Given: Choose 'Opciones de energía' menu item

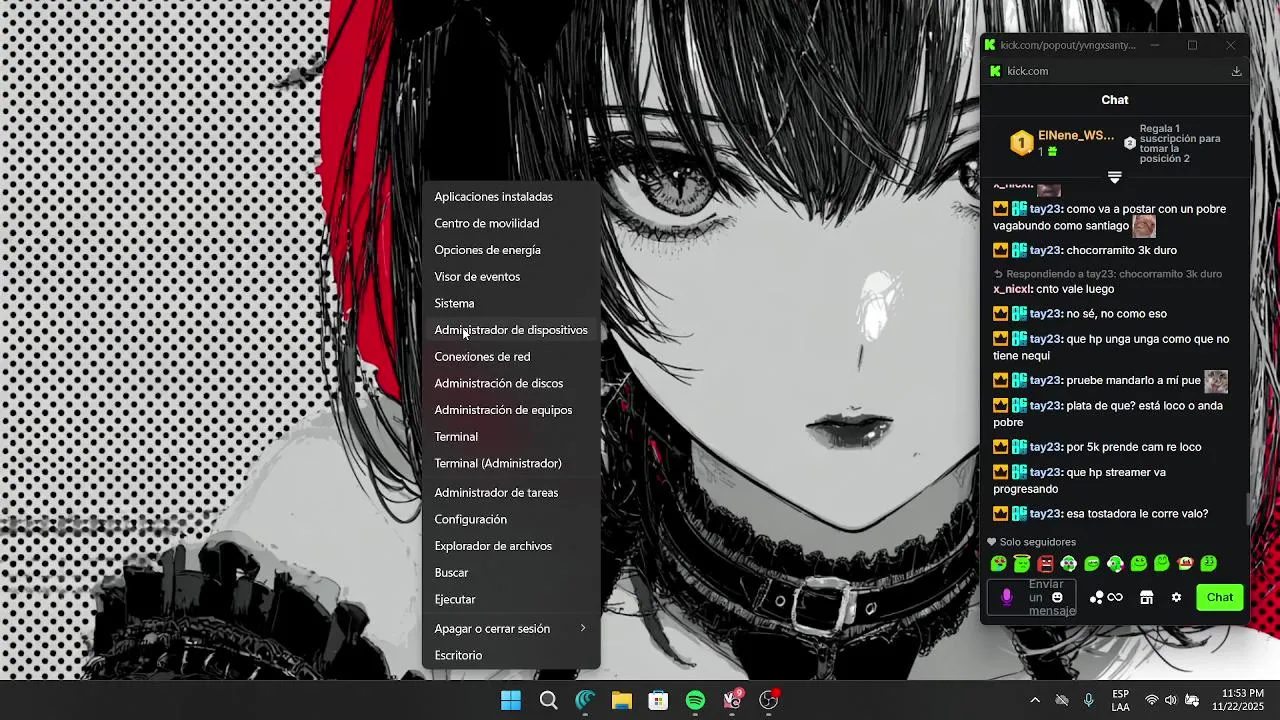Looking at the screenshot, I should 511,250.
